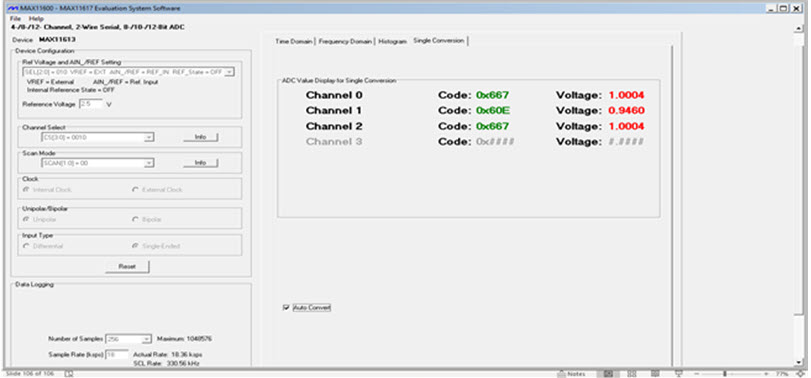The image size is (811, 378).
Task: Select External Clock radio button
Action: (x=136, y=190)
